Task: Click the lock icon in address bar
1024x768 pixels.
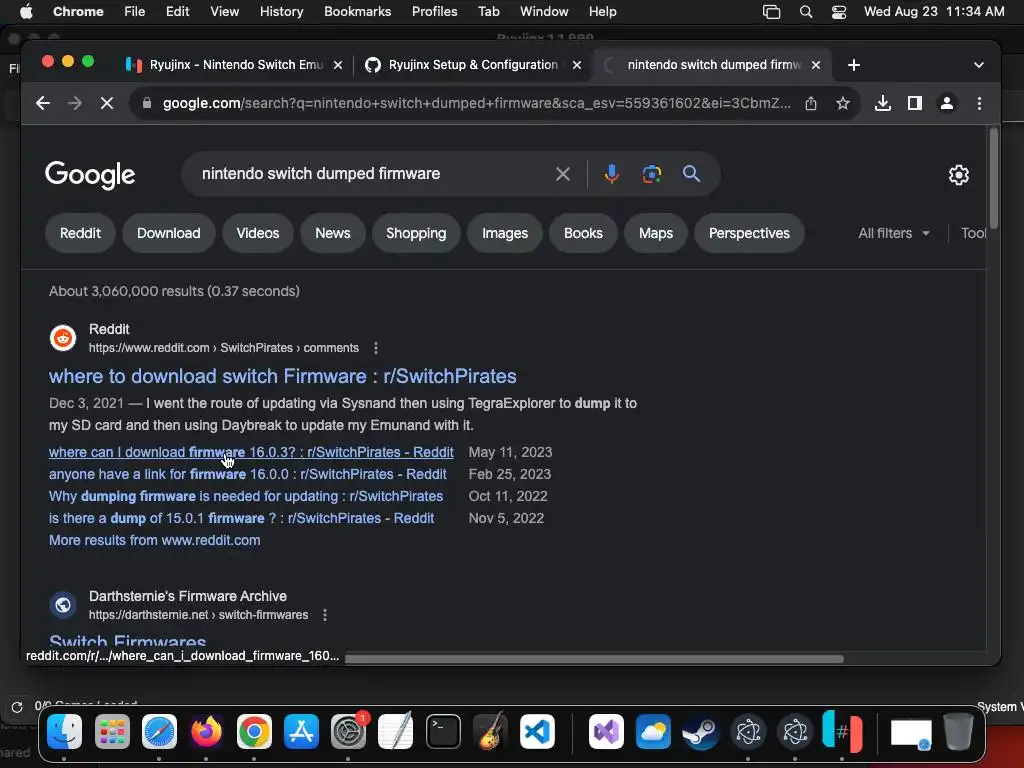Action: pos(147,103)
